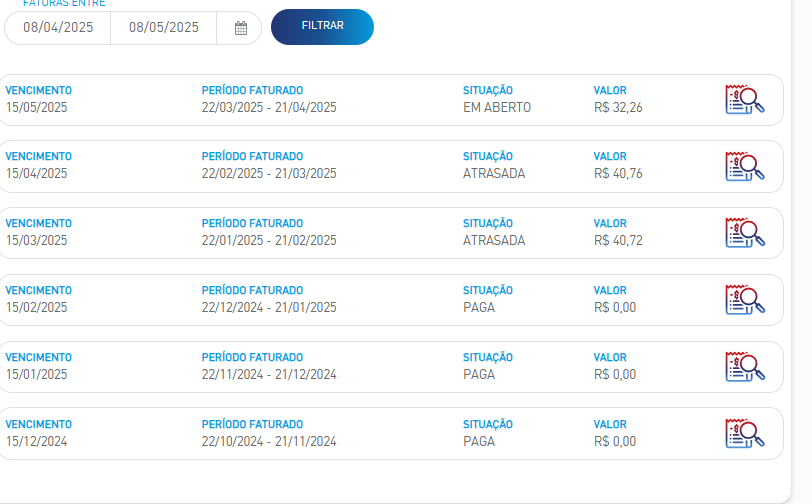Select the R$ 40,76 overdue invoice row
Image resolution: width=812 pixels, height=504 pixels.
point(389,166)
